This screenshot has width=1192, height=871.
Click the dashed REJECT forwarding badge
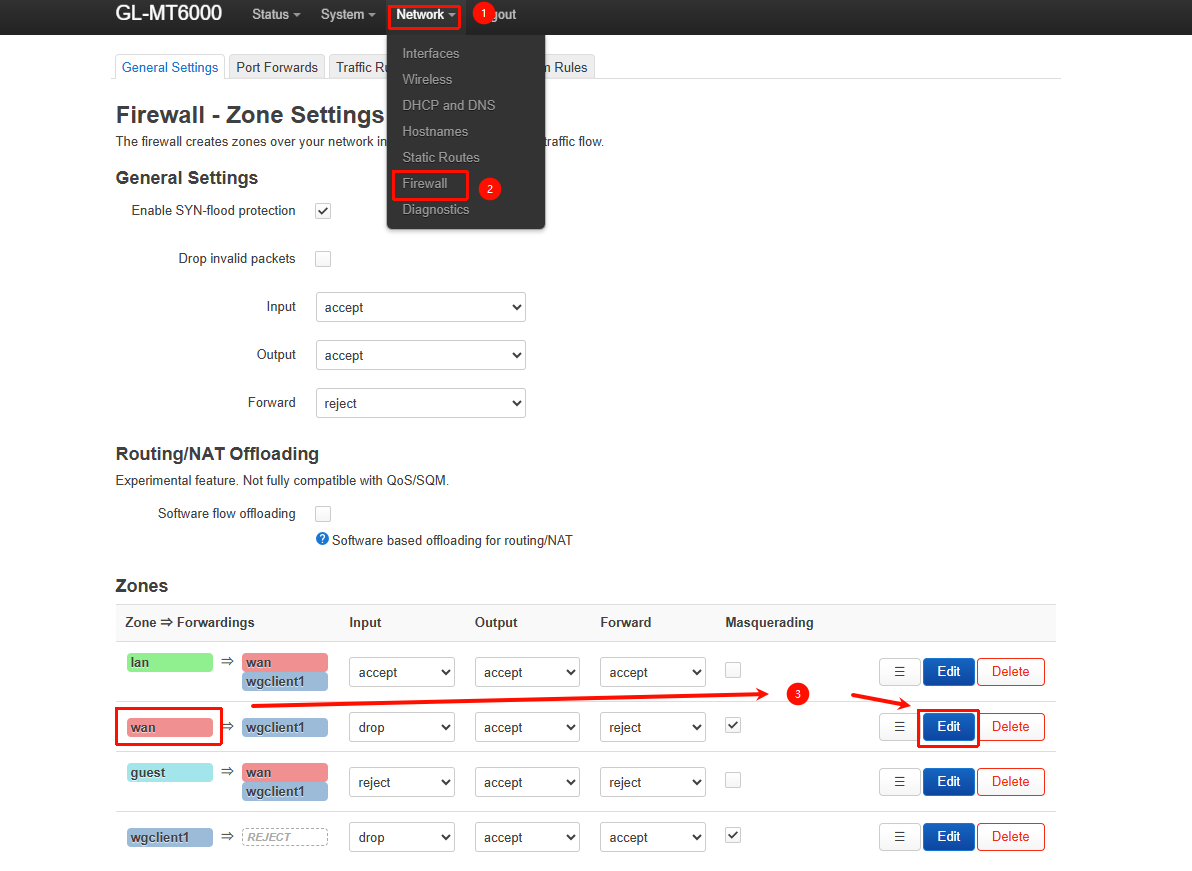(284, 837)
